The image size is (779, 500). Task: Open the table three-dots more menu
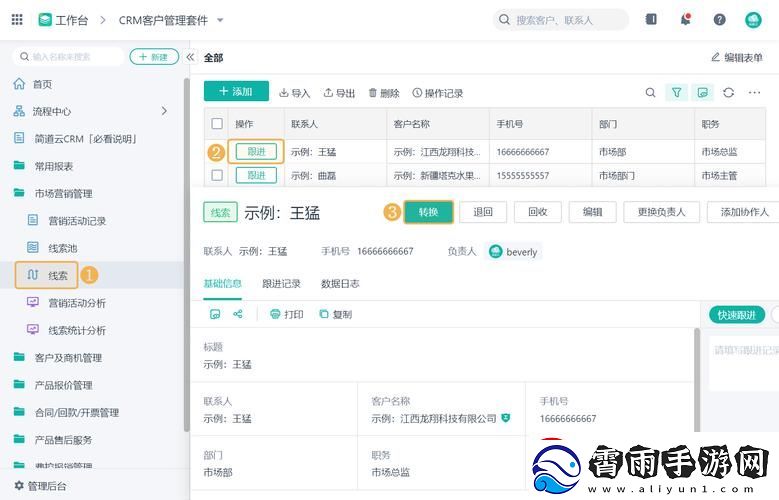(754, 92)
